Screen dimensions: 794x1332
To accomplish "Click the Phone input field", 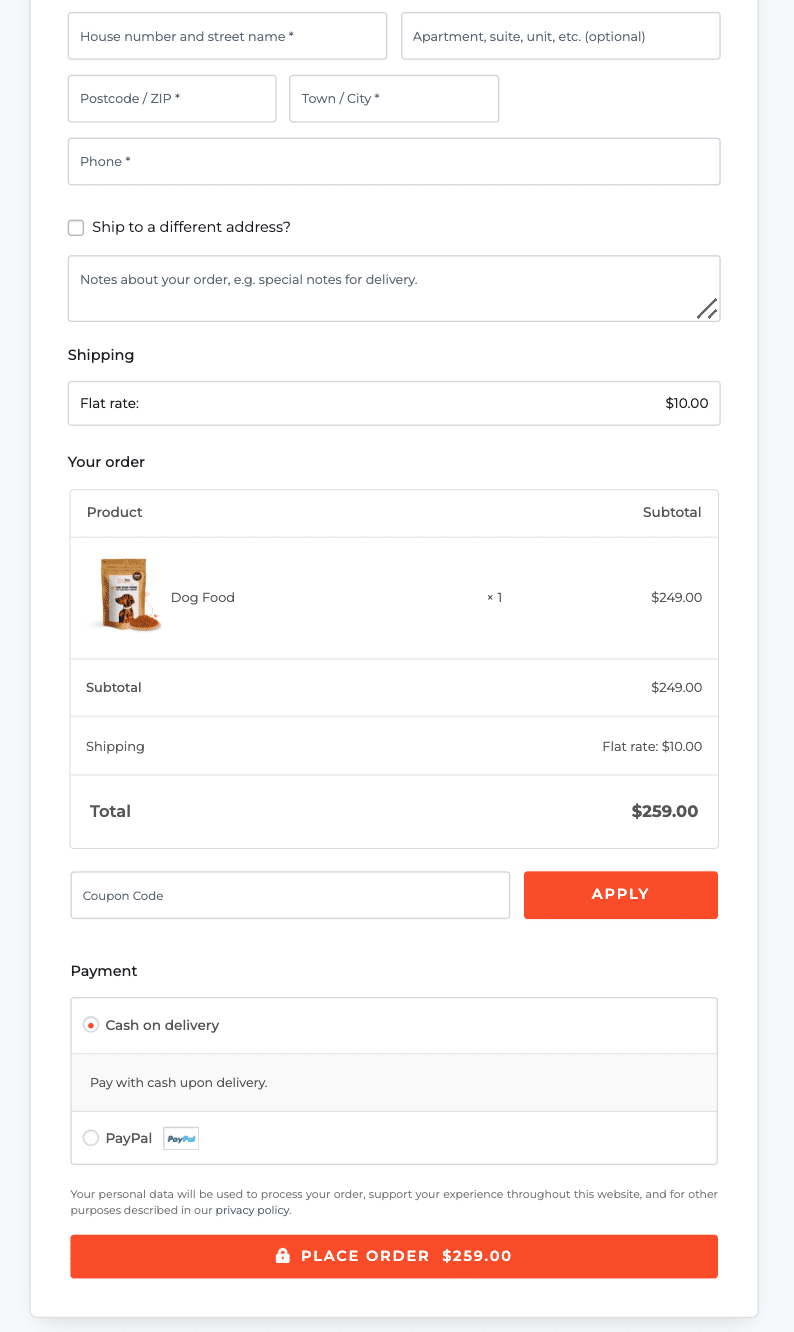I will pyautogui.click(x=394, y=162).
